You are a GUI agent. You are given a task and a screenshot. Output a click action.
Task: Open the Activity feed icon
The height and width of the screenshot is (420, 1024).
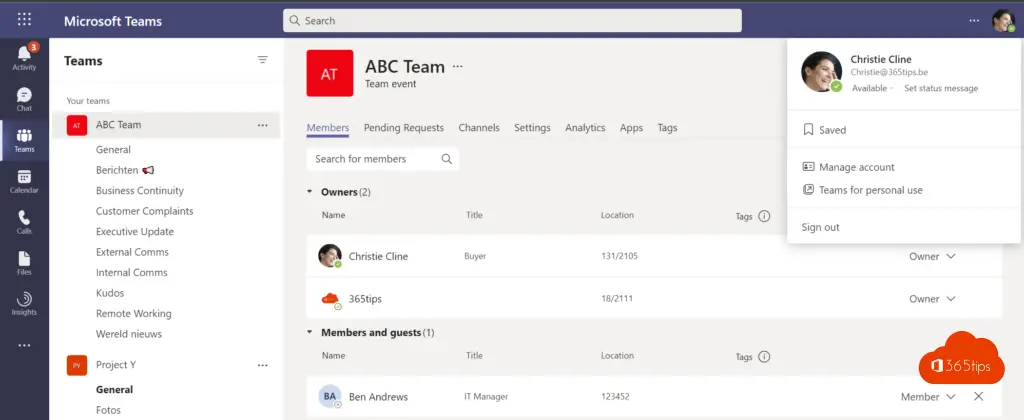tap(24, 55)
